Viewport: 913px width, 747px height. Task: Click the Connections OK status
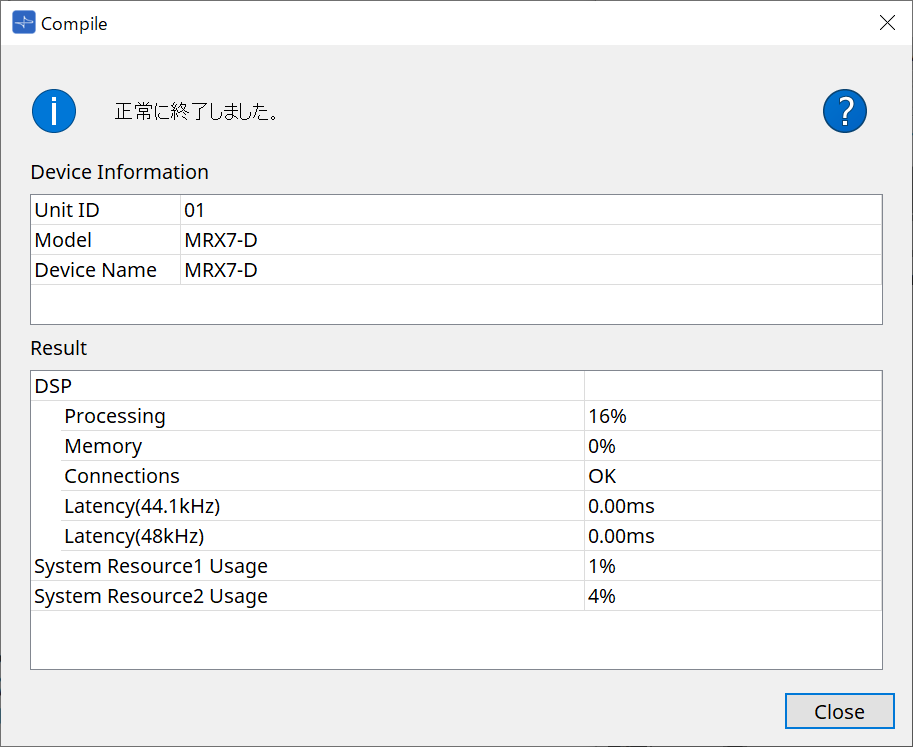click(x=601, y=476)
